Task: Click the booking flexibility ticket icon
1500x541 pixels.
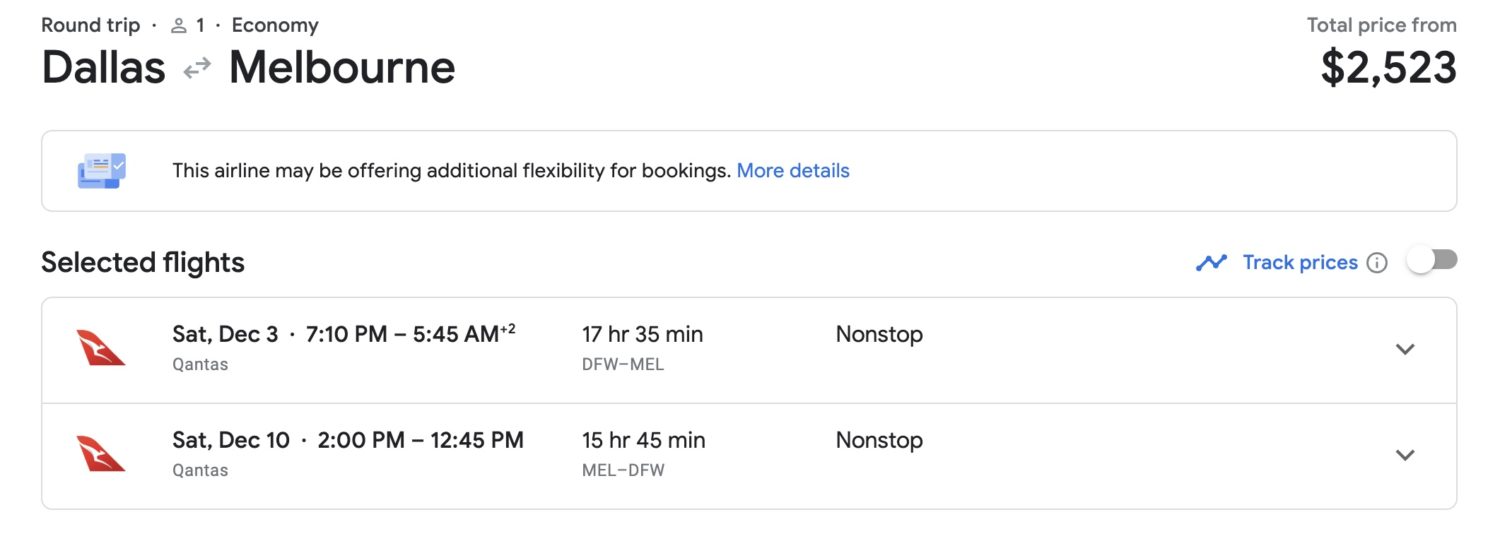Action: pyautogui.click(x=101, y=171)
